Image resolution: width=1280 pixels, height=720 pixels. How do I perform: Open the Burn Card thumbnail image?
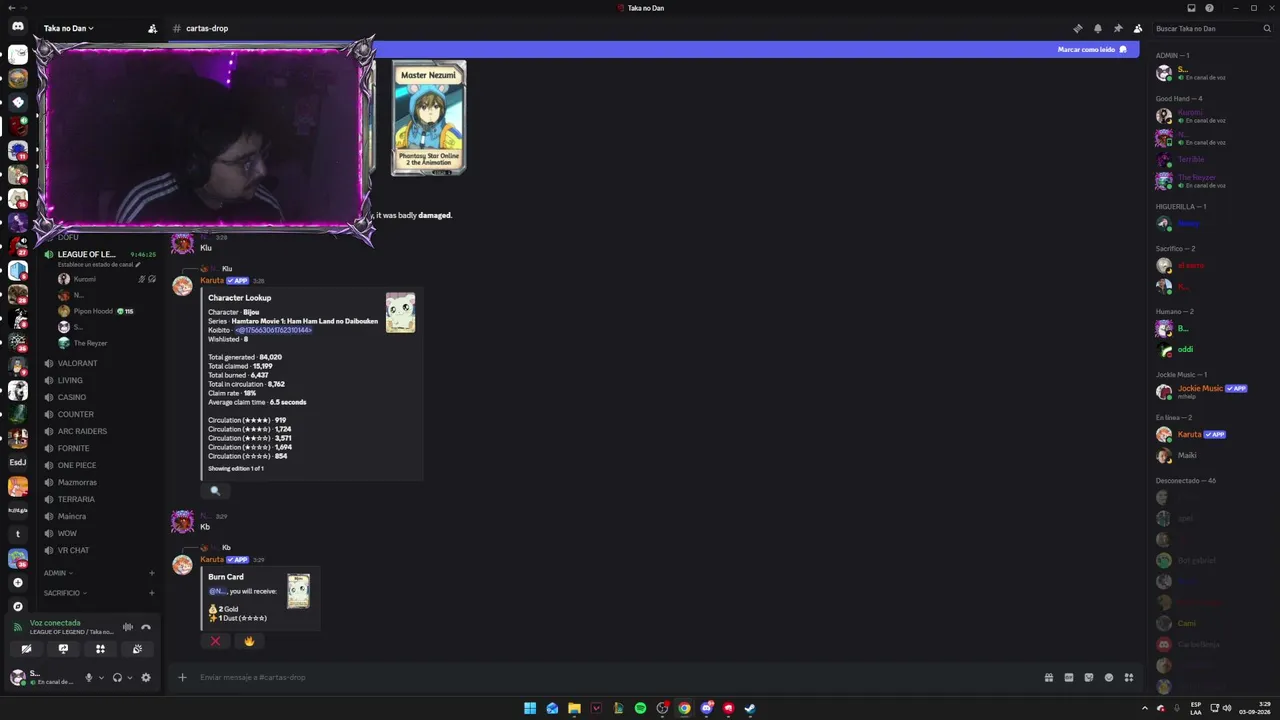coord(298,591)
